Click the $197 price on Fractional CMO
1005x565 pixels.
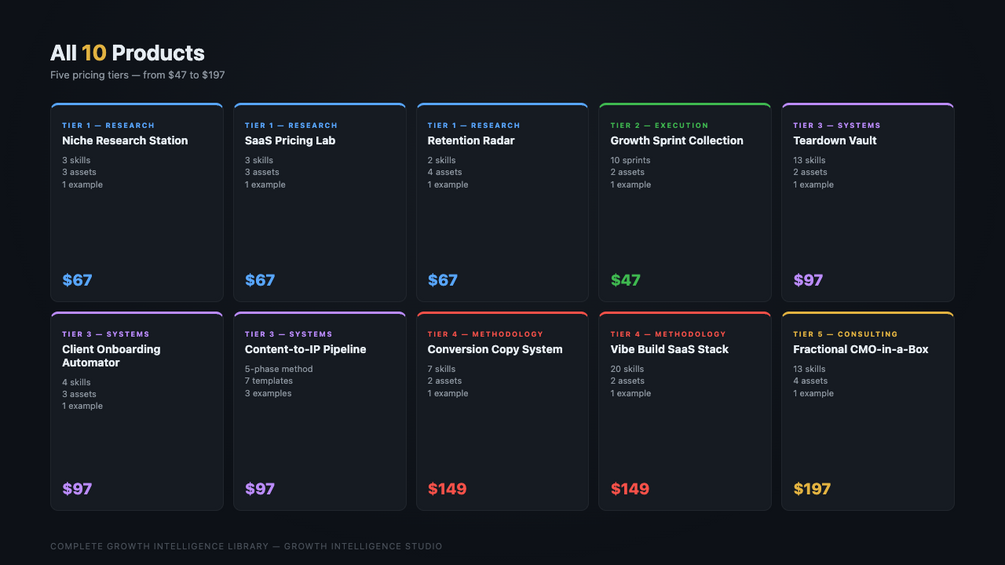[812, 489]
